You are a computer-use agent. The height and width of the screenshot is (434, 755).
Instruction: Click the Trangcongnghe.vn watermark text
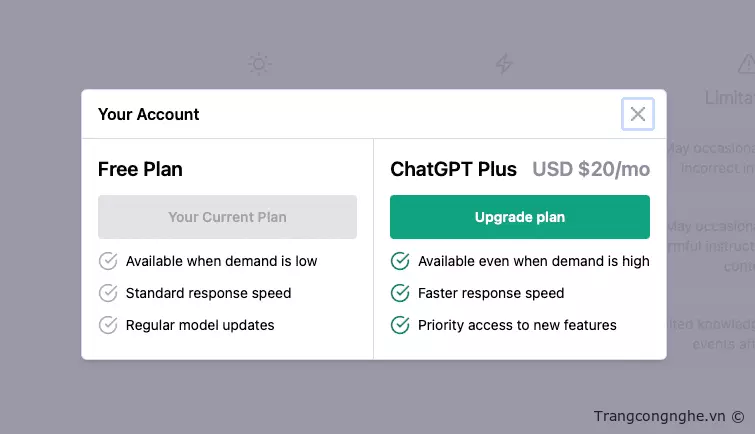pos(659,416)
